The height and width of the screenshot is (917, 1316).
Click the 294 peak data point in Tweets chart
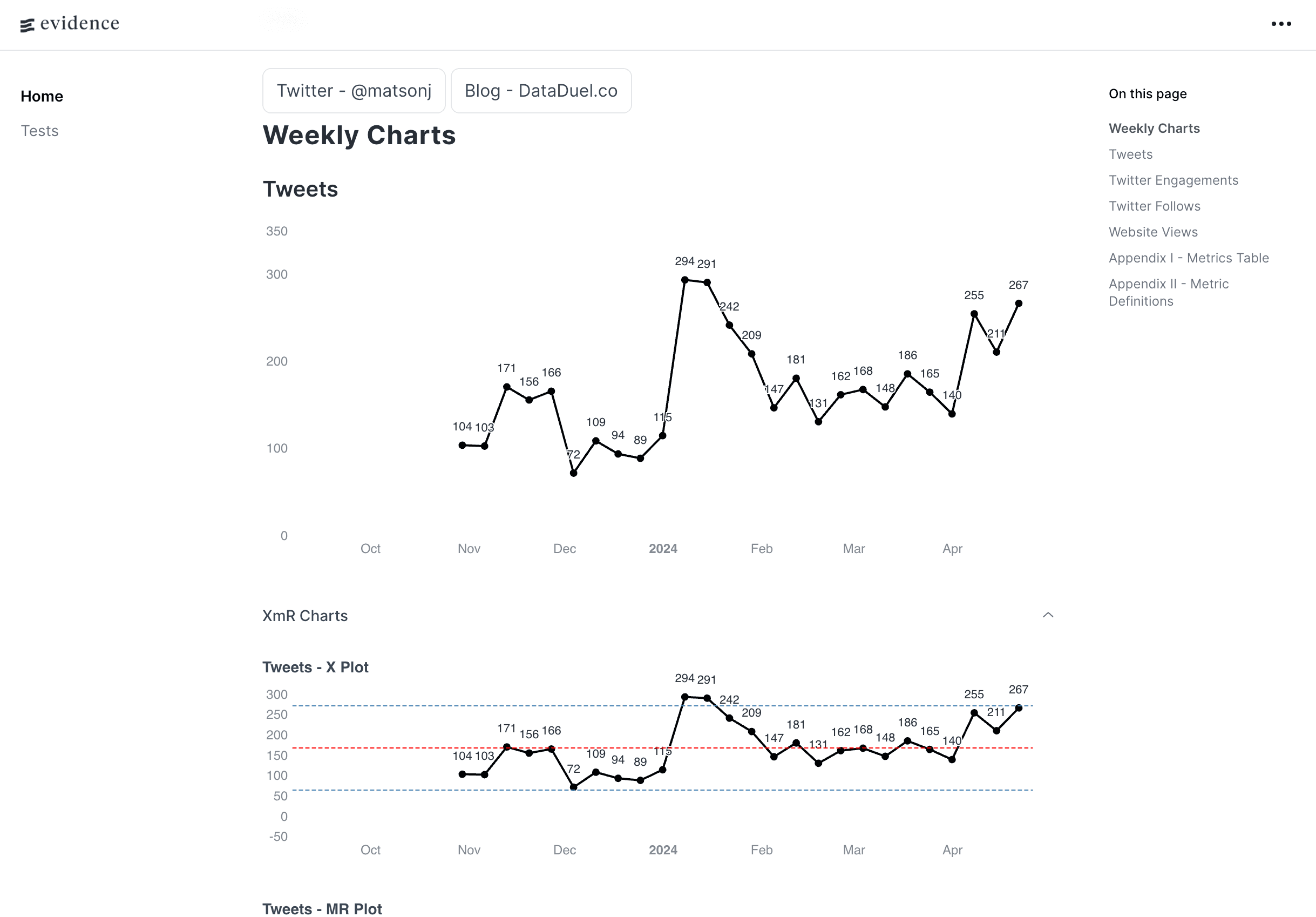685,280
